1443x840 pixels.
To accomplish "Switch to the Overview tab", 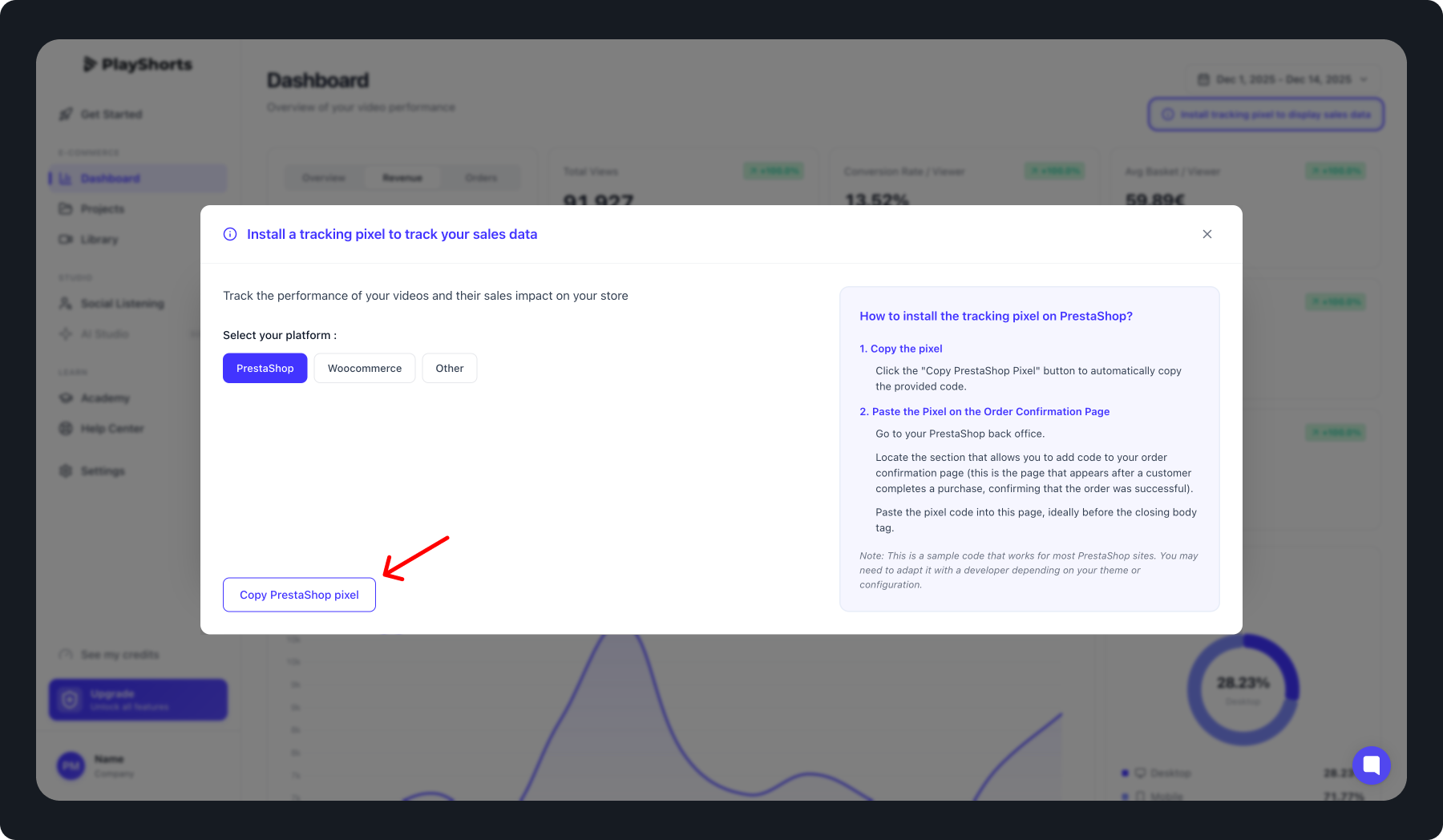I will tap(324, 178).
